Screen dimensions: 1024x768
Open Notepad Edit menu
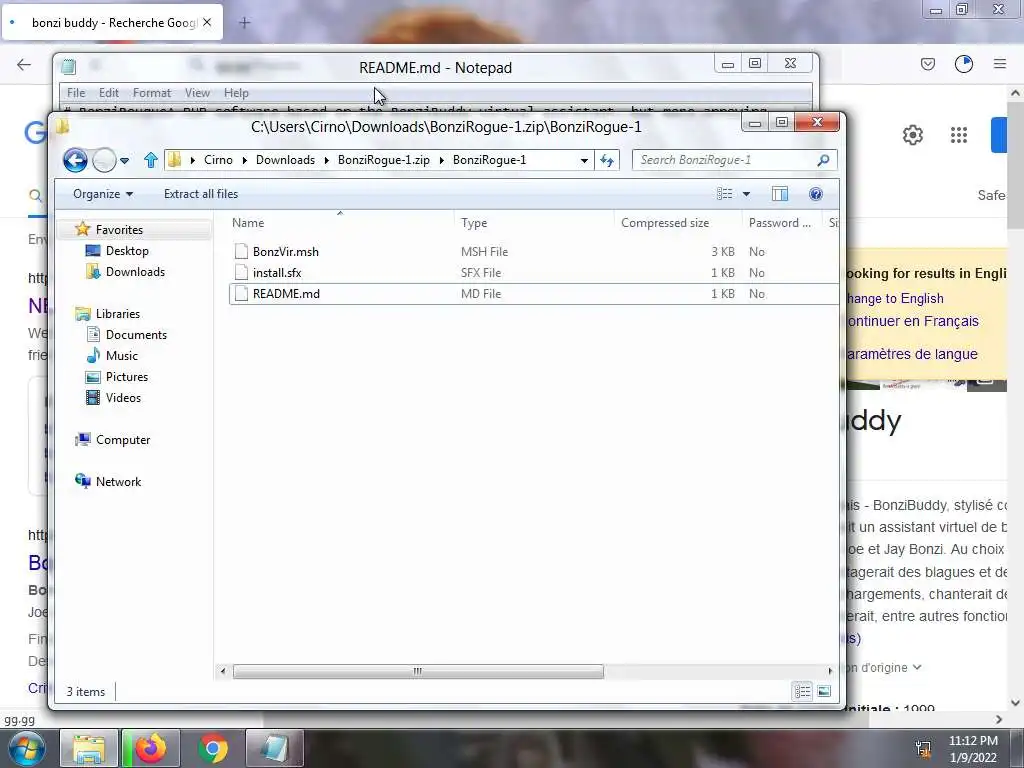[108, 93]
